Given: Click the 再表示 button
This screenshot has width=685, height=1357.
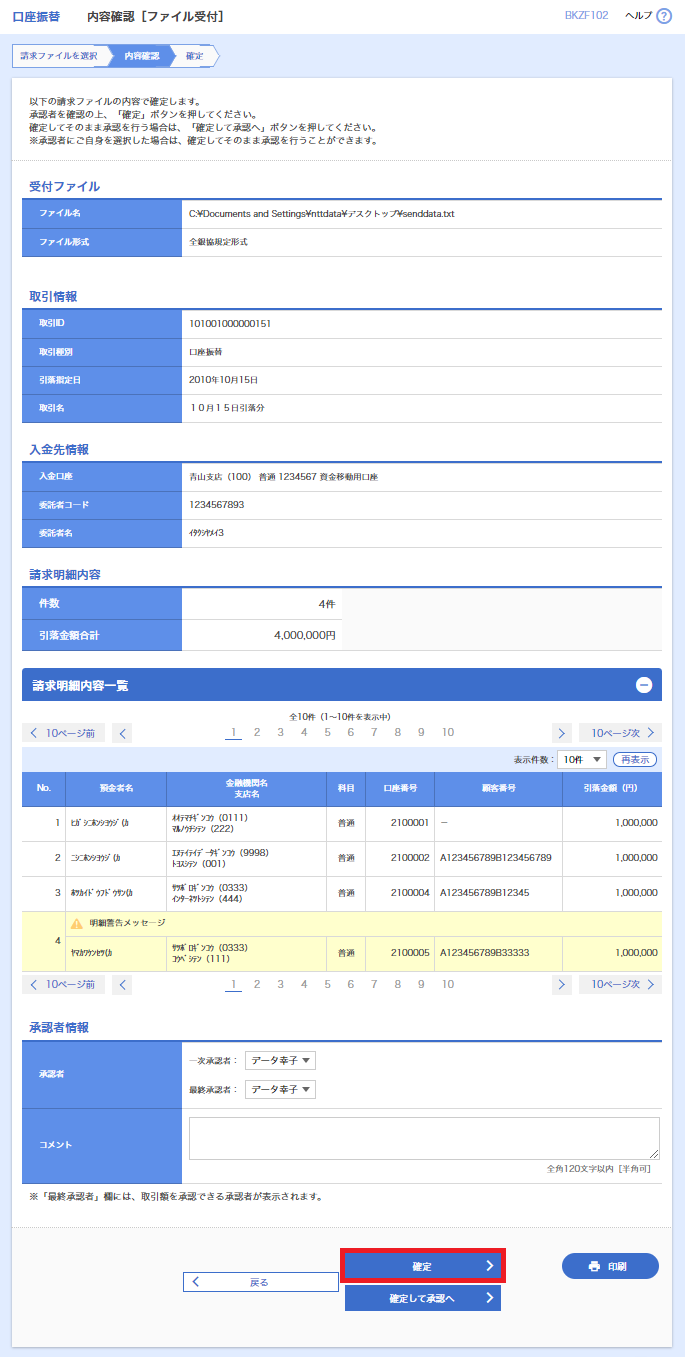Looking at the screenshot, I should click(635, 759).
